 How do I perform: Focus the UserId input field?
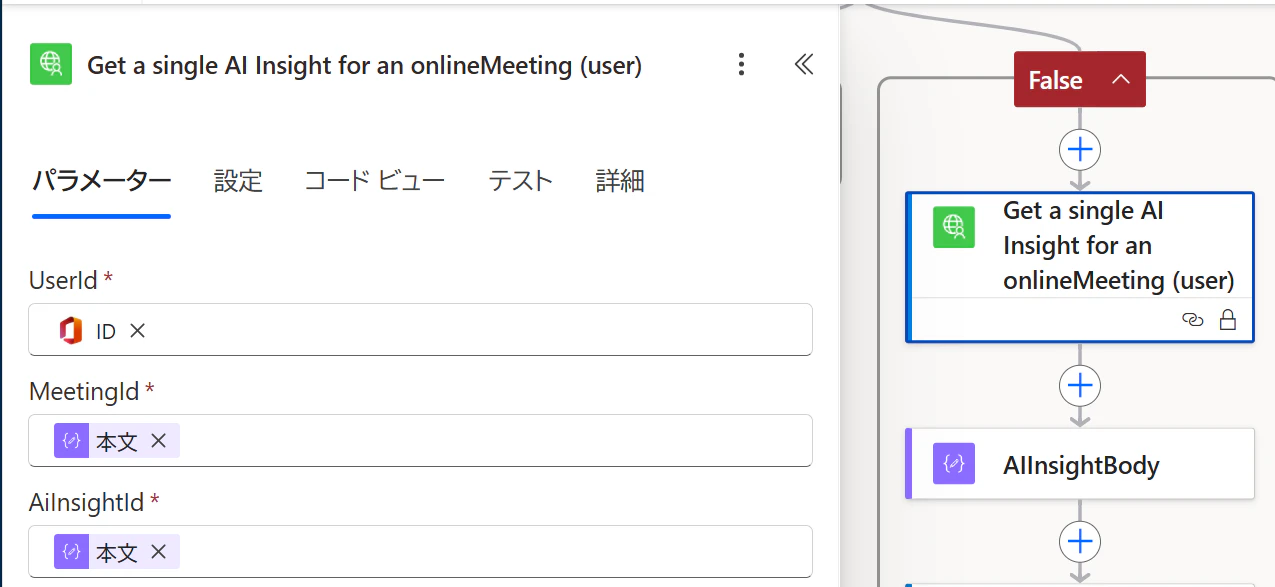tap(420, 330)
